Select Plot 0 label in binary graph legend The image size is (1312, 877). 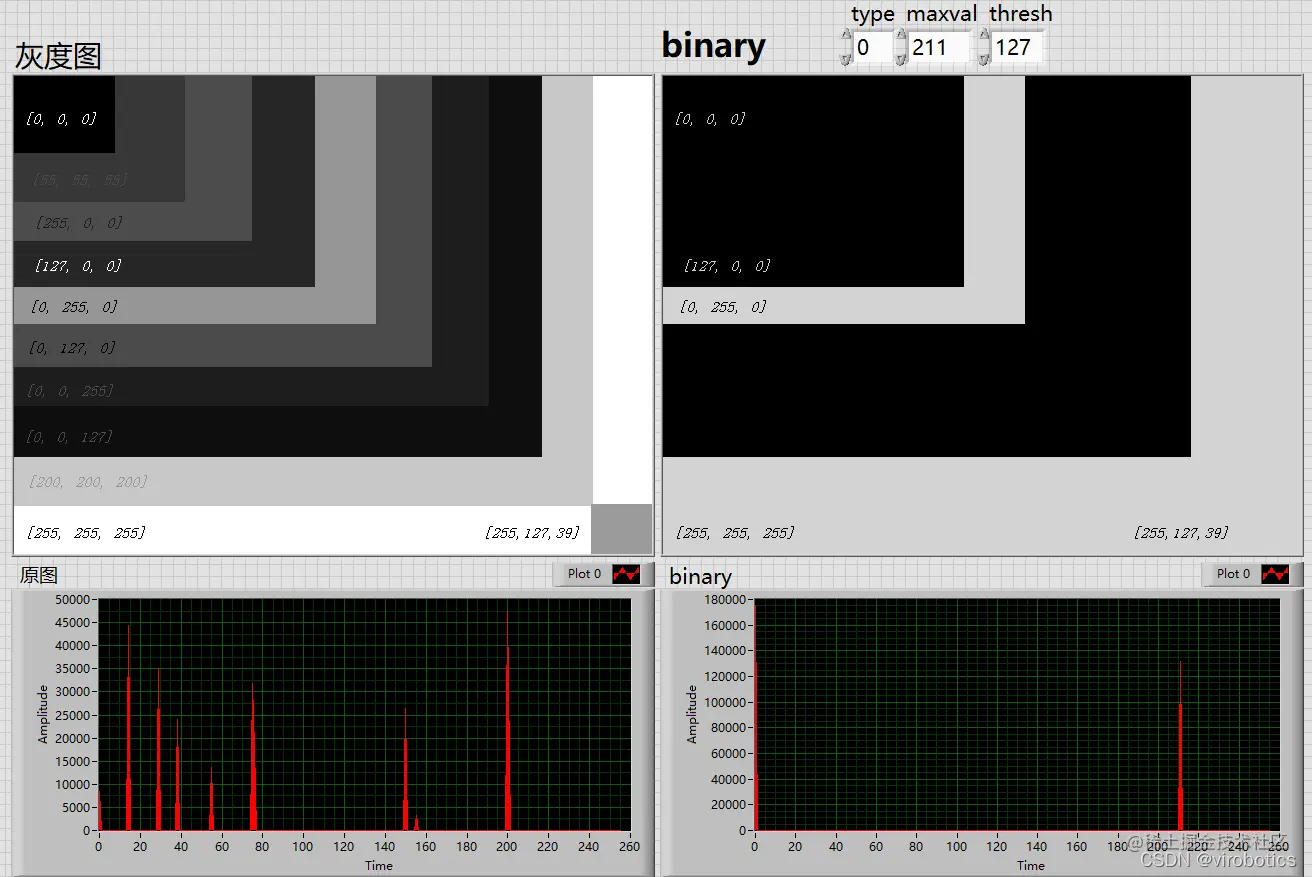[1234, 574]
